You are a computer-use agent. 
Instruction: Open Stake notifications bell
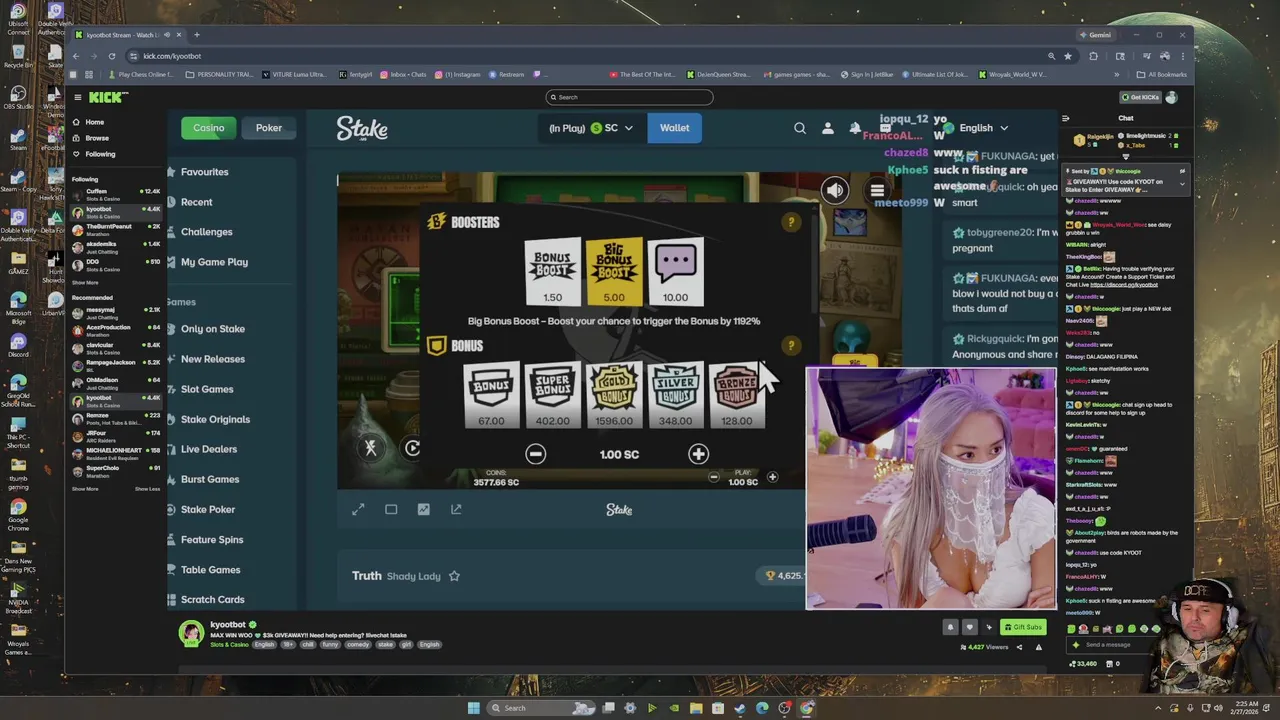(x=855, y=128)
